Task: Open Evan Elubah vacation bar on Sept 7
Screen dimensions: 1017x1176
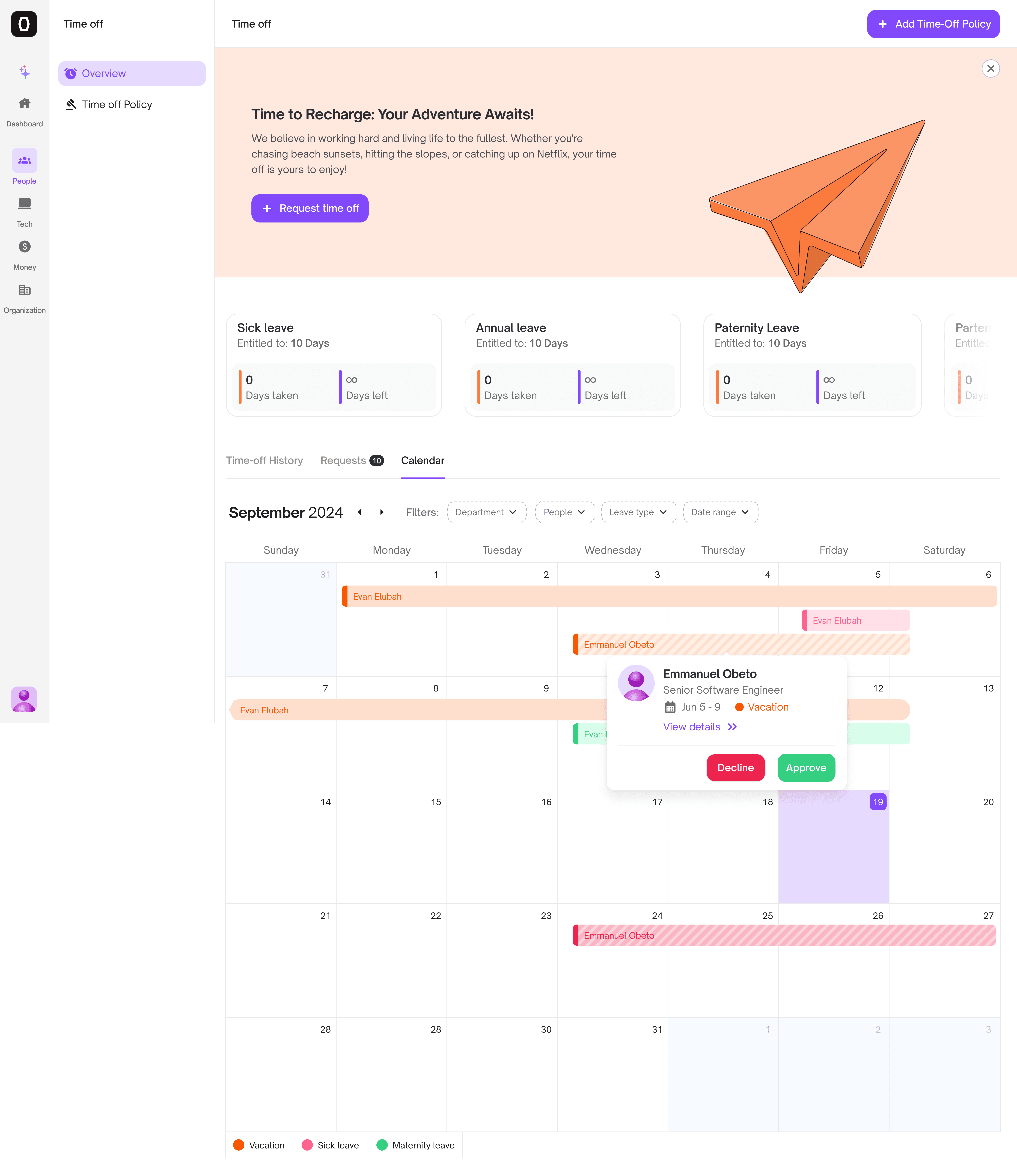Action: pos(418,710)
